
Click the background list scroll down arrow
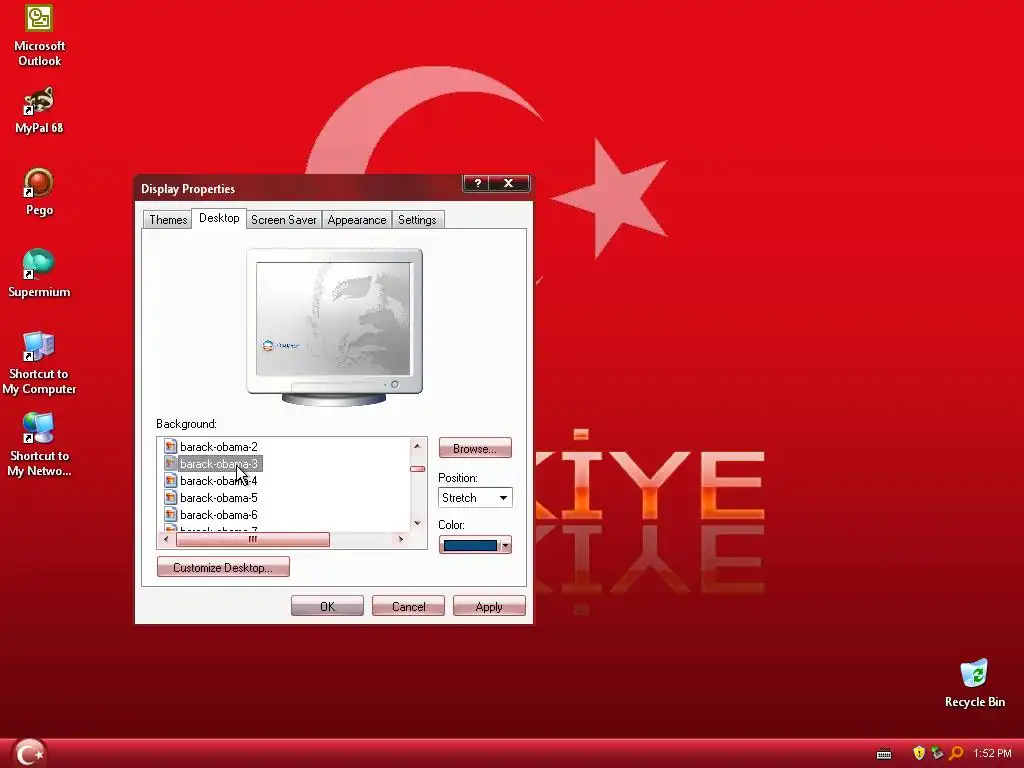point(417,524)
